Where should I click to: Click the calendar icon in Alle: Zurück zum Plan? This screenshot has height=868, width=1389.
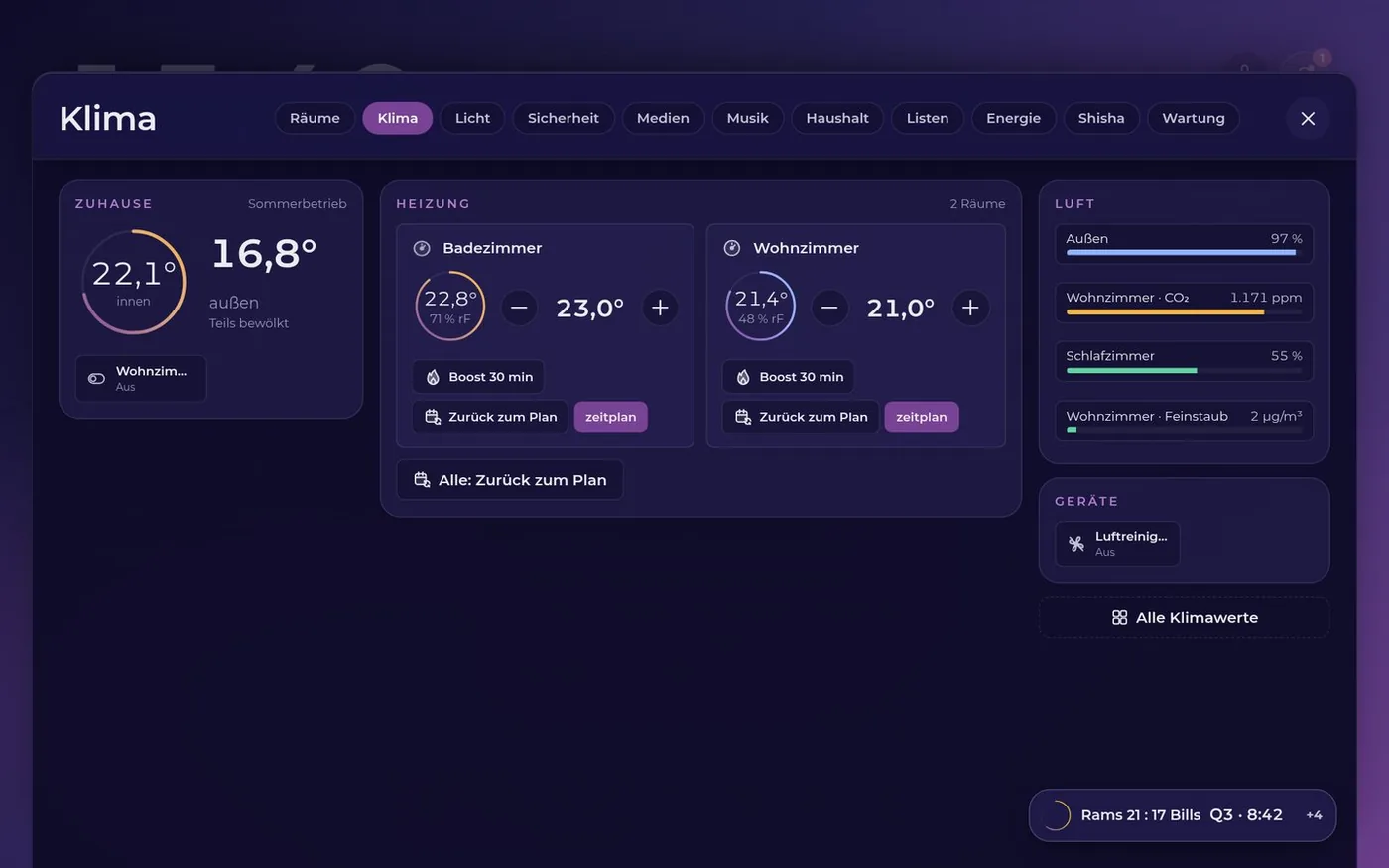coord(422,480)
